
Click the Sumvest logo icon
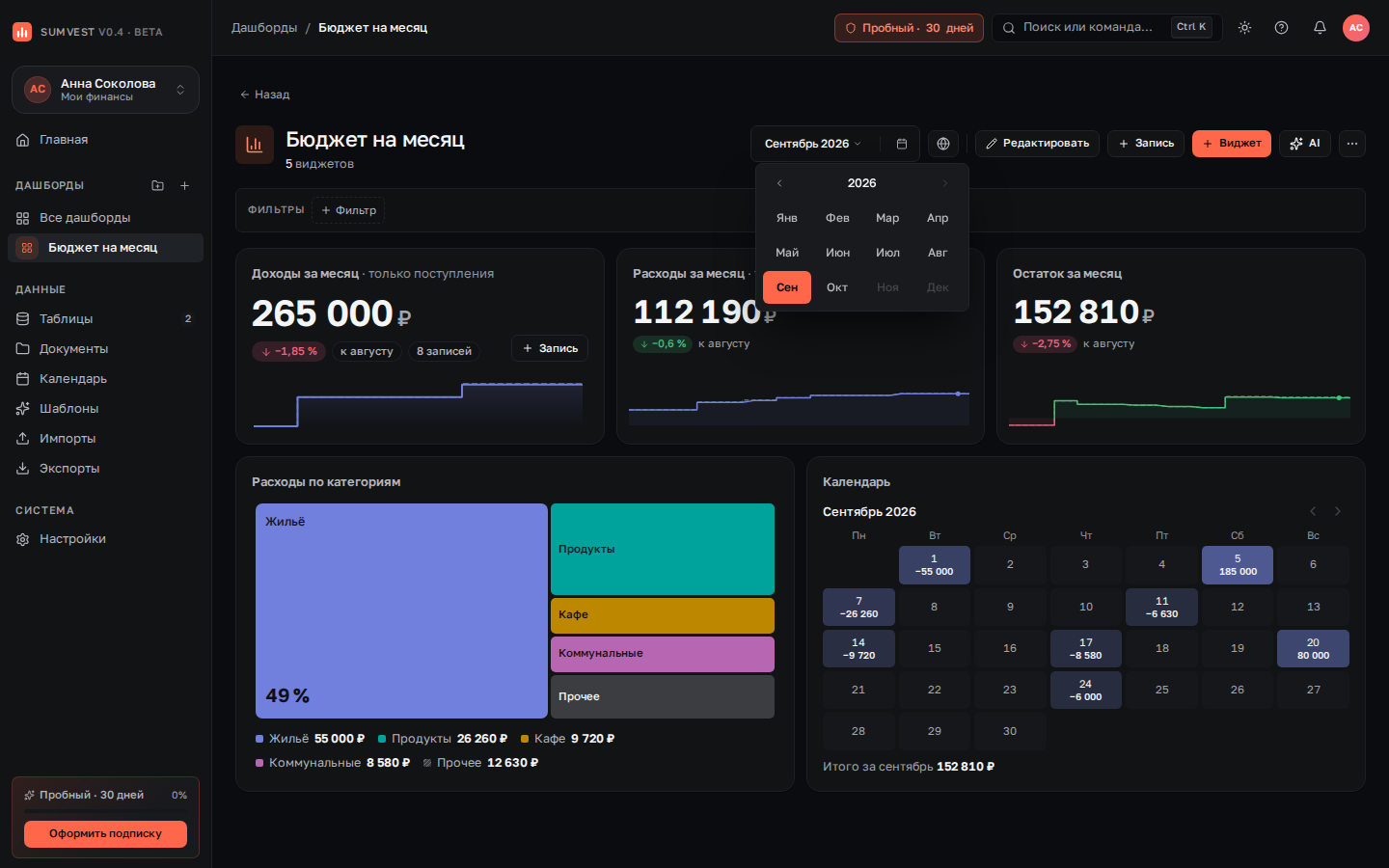point(22,32)
